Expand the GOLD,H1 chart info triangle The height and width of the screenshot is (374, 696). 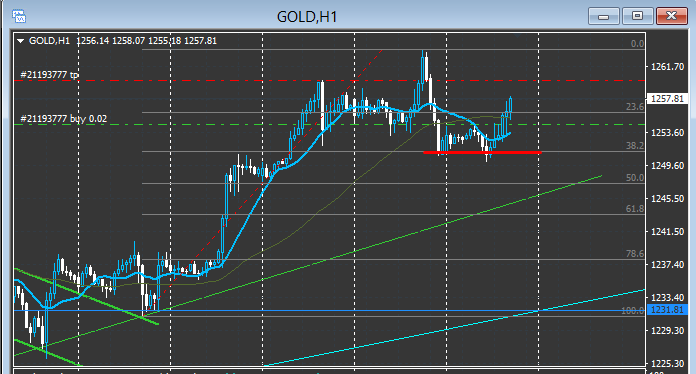coord(20,41)
